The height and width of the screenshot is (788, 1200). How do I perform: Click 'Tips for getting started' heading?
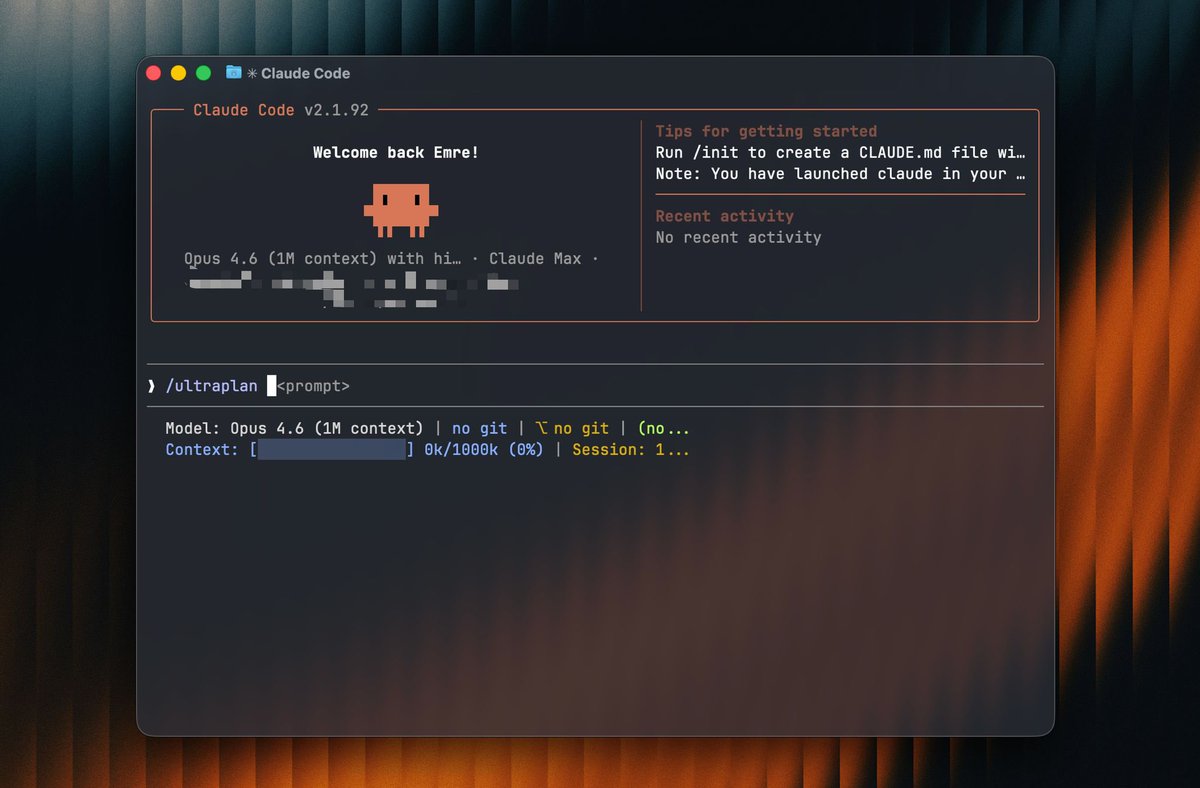(766, 131)
